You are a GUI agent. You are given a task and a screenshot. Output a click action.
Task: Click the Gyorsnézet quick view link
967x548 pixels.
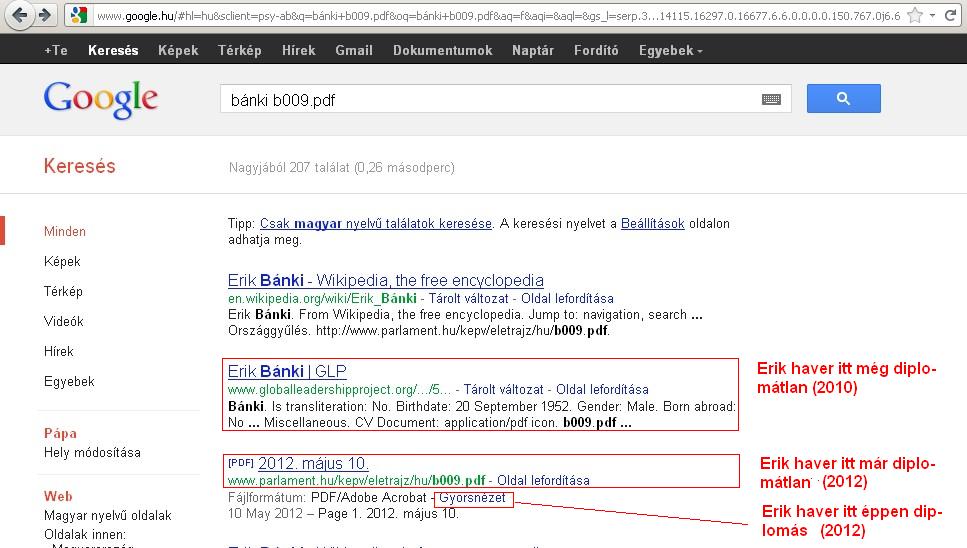pyautogui.click(x=475, y=498)
